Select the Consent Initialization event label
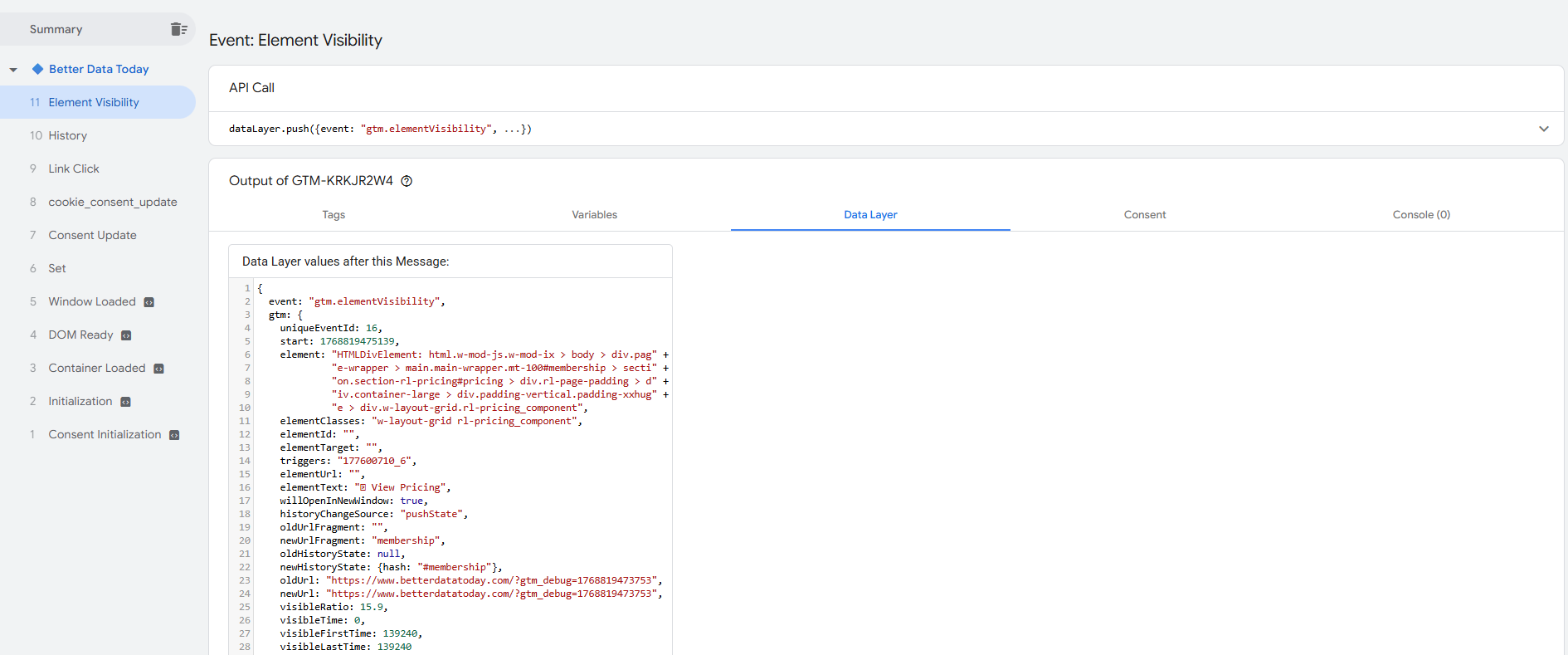Screen dimensions: 1568x655 click(105, 434)
